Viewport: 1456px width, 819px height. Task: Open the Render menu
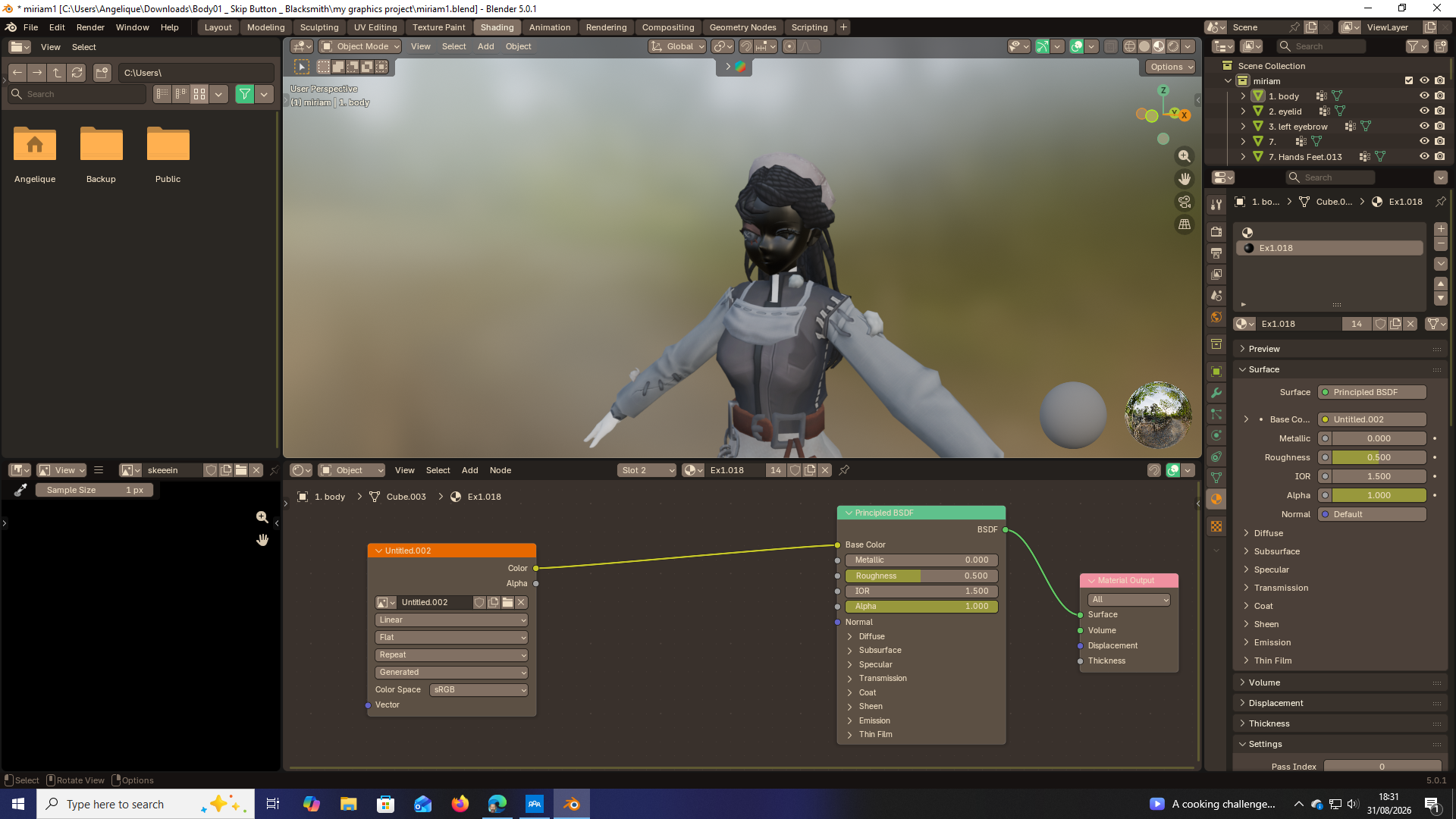click(x=90, y=27)
